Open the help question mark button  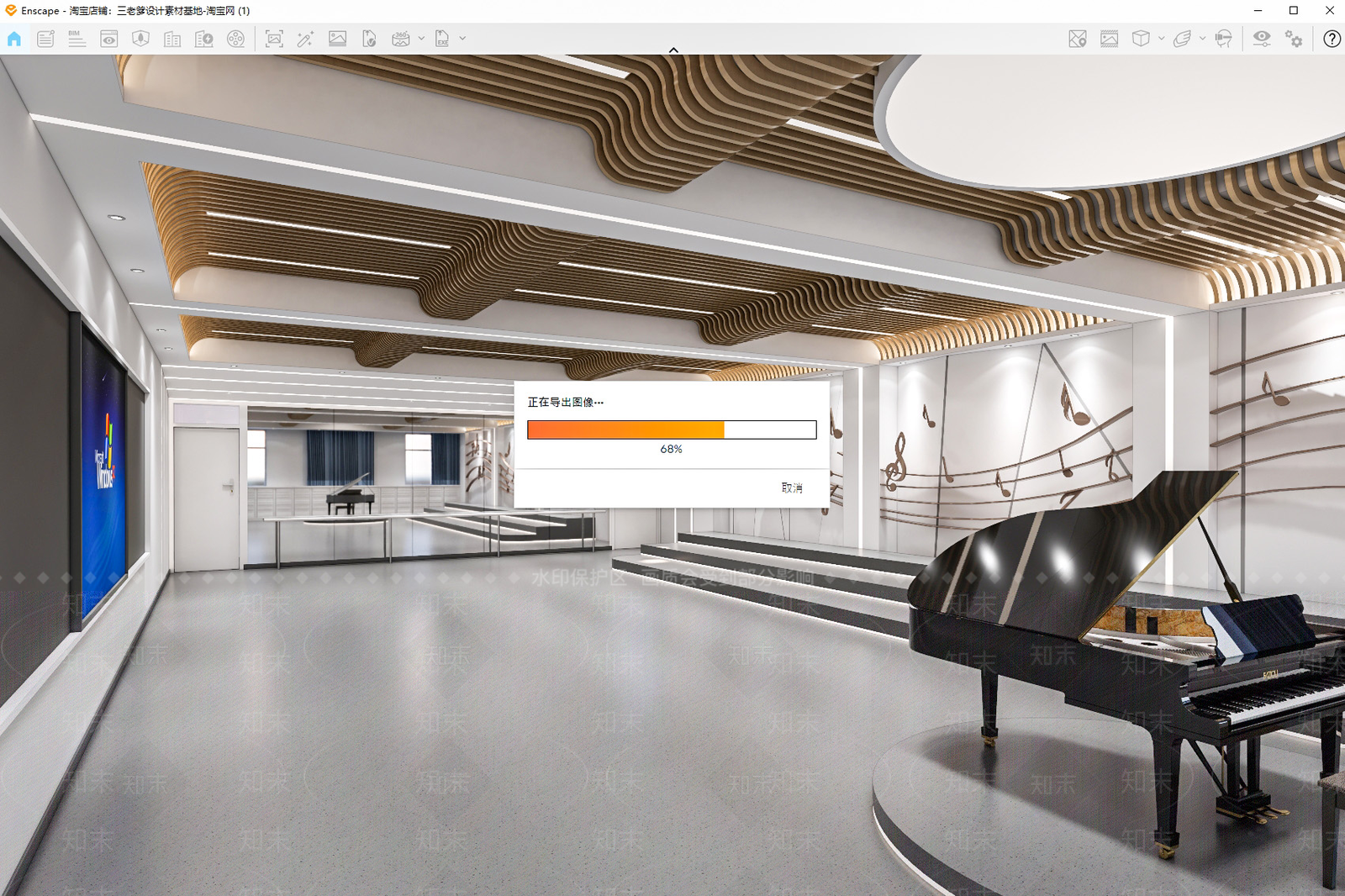(x=1332, y=39)
